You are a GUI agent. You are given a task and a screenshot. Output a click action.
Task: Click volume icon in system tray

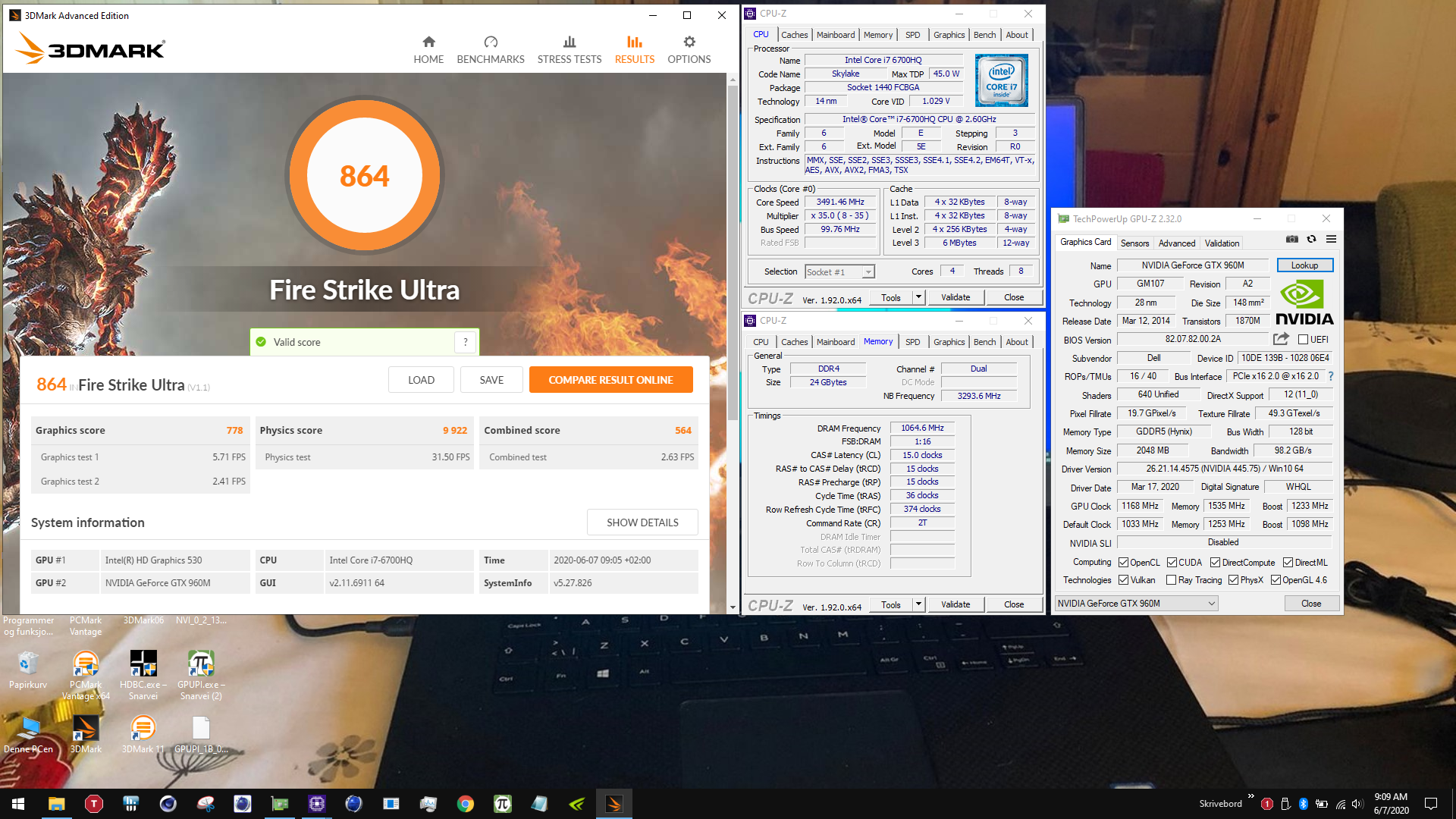1358,804
